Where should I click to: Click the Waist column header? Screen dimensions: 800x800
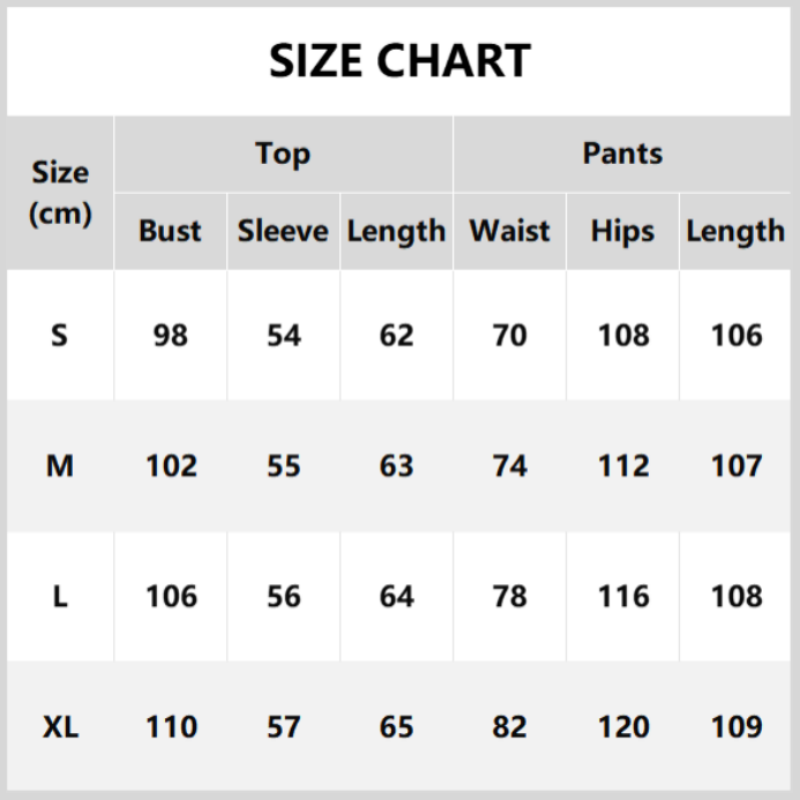point(509,231)
